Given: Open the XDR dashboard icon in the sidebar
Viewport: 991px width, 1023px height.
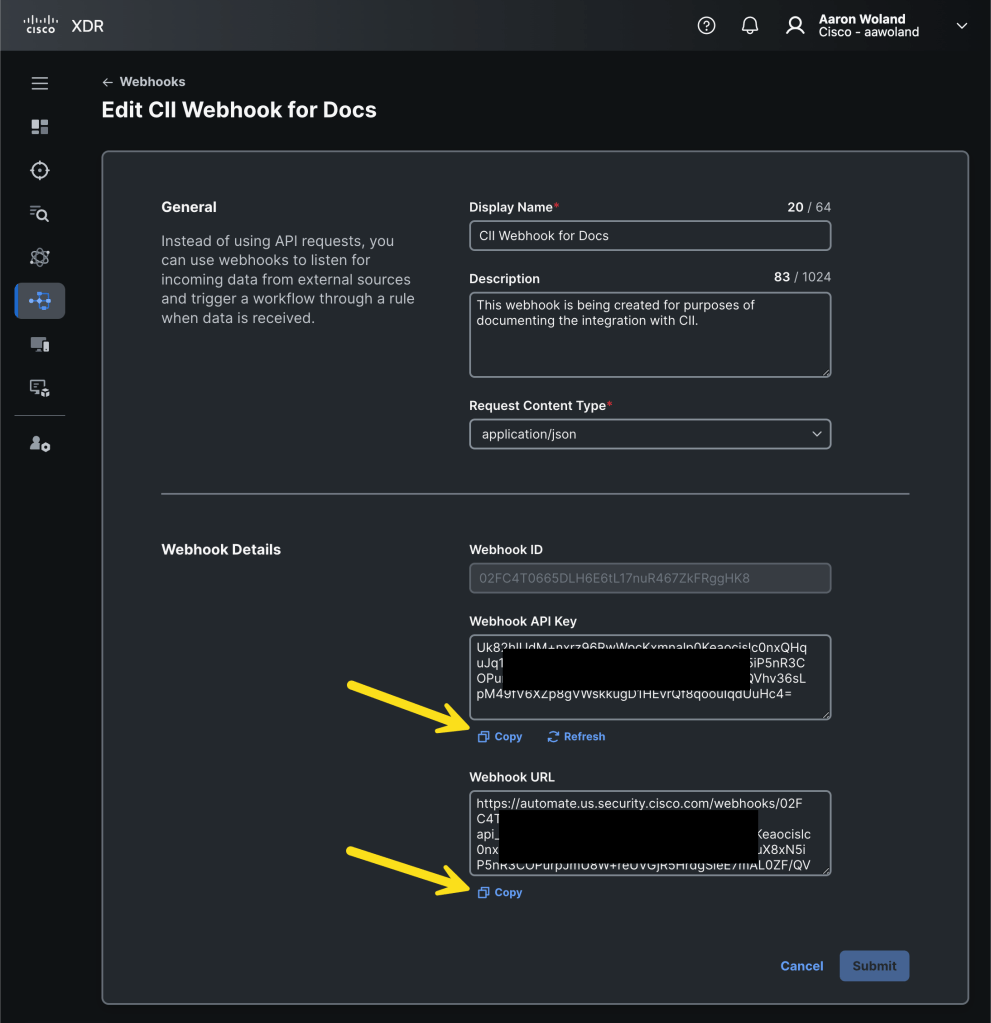Looking at the screenshot, I should pos(39,126).
